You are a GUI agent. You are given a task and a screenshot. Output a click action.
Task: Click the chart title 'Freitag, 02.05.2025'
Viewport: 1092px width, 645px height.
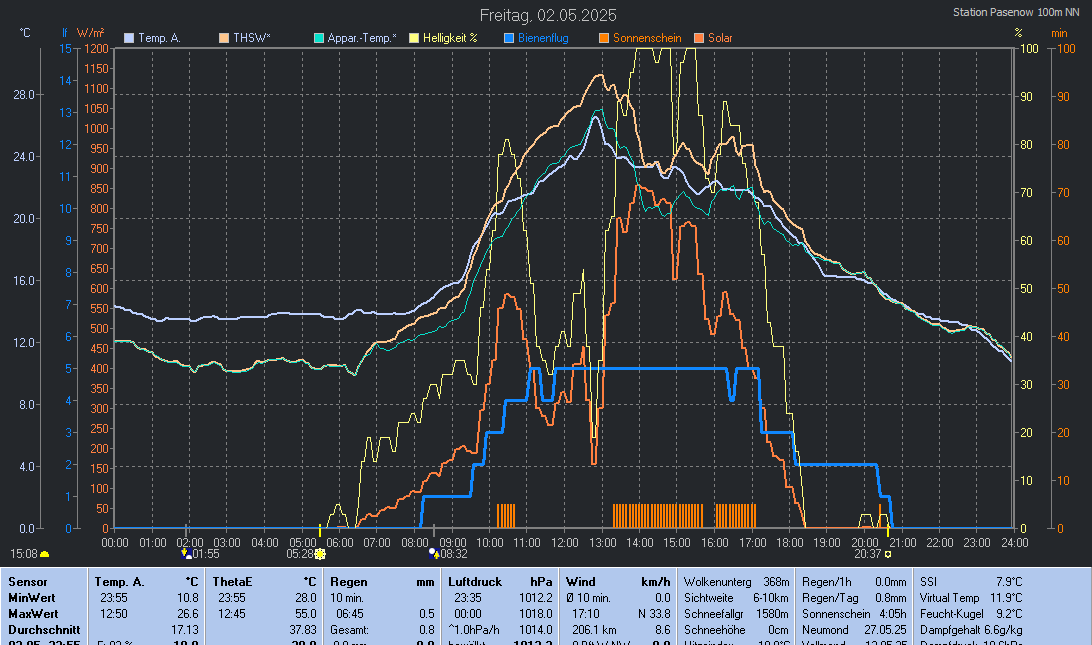(548, 15)
